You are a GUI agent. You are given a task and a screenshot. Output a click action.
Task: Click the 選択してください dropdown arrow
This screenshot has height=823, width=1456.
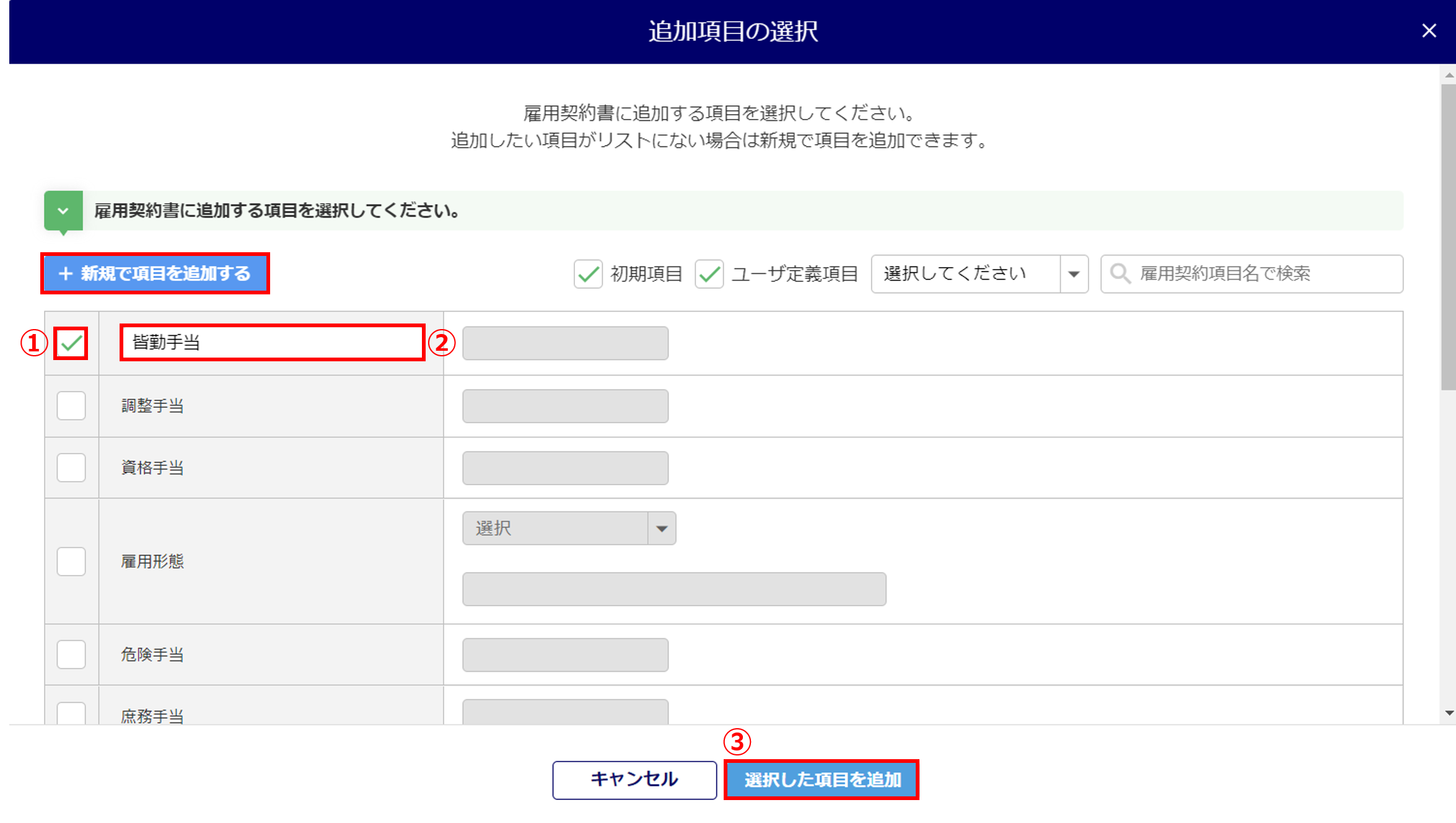pyautogui.click(x=1074, y=273)
